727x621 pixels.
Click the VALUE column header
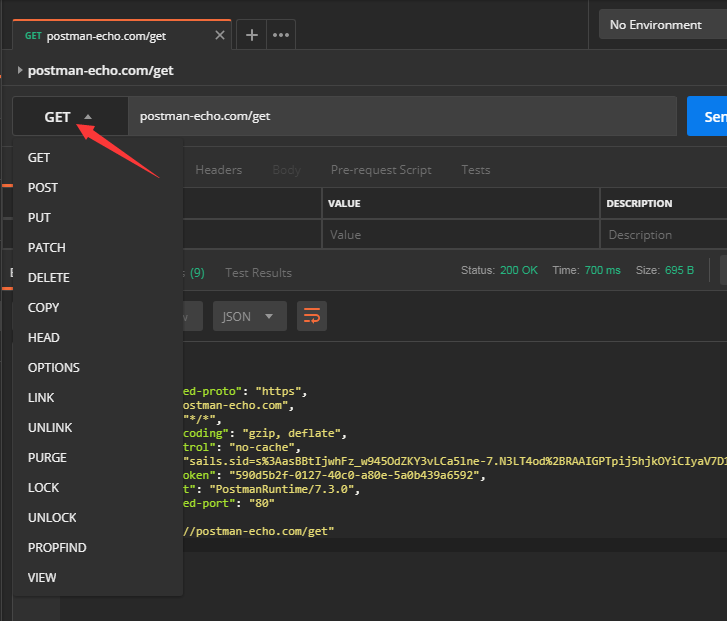[344, 204]
